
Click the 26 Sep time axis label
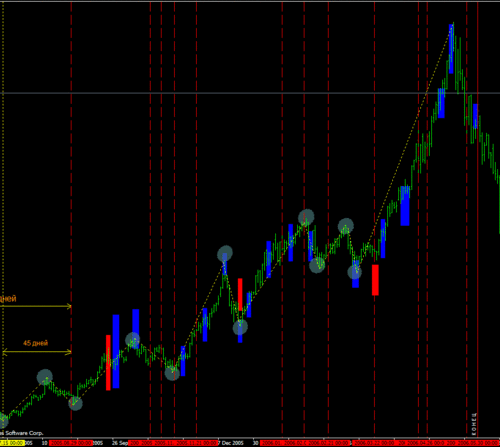coord(120,443)
